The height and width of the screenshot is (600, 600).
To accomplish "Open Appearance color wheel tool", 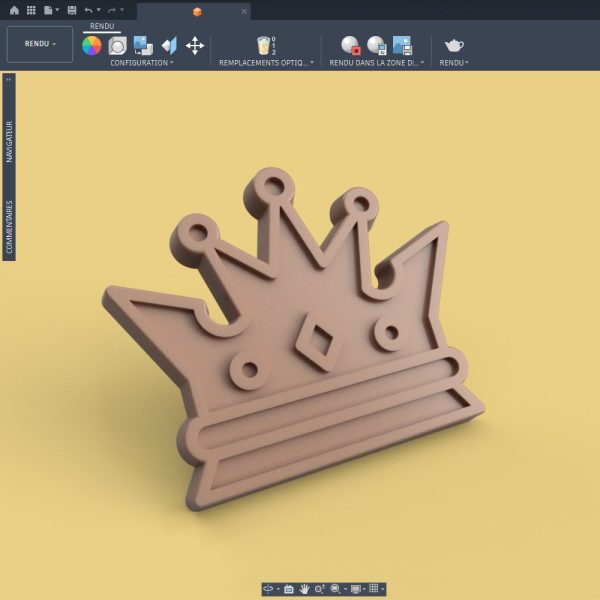I will [x=92, y=46].
